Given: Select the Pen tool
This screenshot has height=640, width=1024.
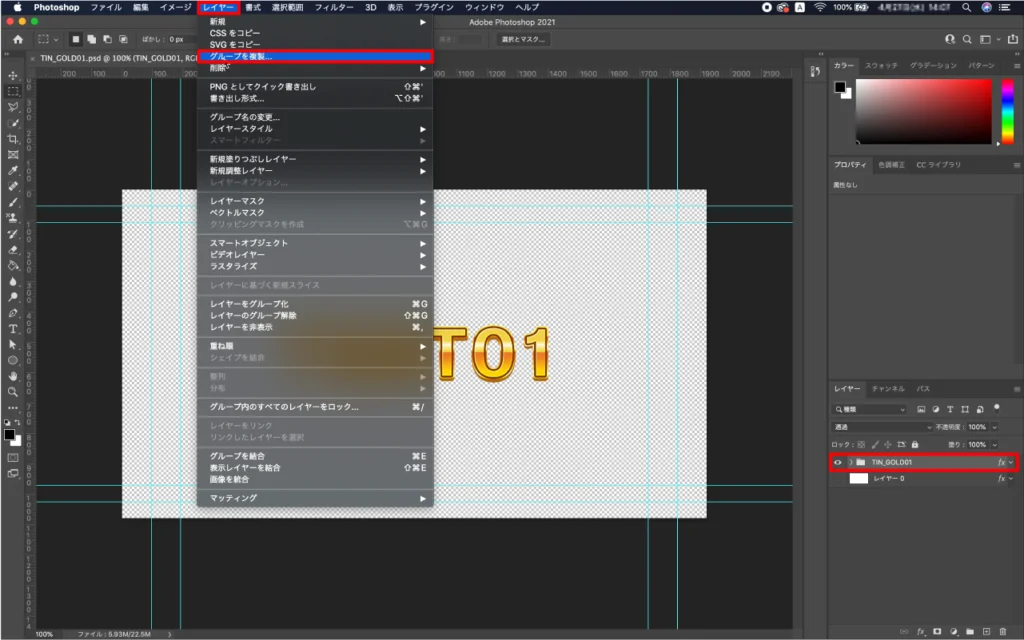Looking at the screenshot, I should (x=12, y=313).
